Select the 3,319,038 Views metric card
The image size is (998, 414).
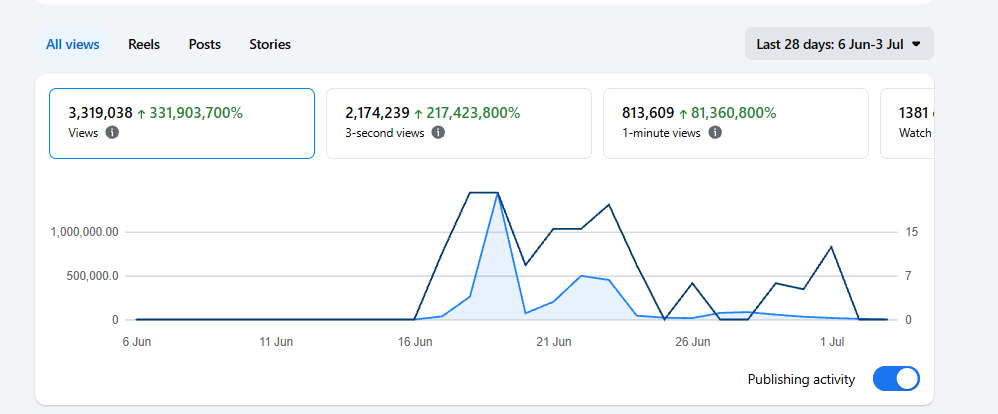[182, 123]
